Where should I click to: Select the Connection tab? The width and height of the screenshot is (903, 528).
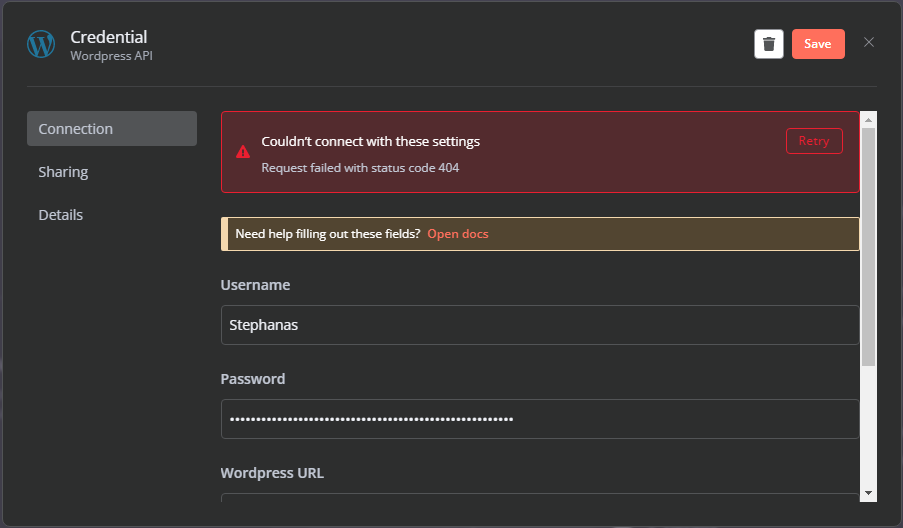pyautogui.click(x=112, y=128)
